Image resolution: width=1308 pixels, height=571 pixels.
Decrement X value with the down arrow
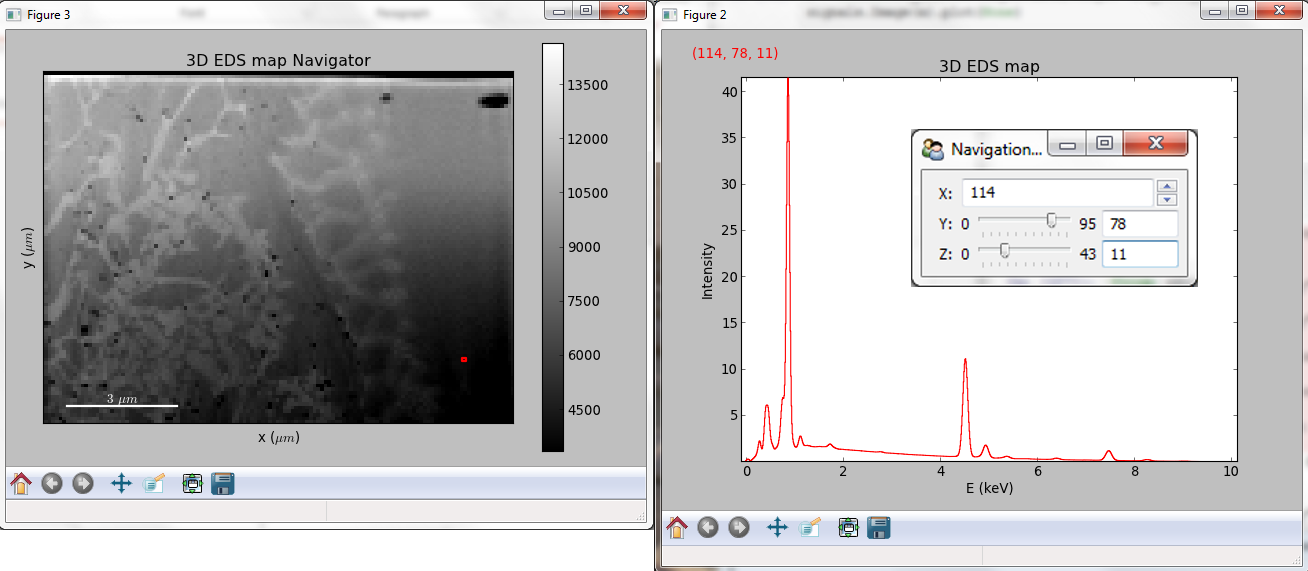(x=1167, y=199)
